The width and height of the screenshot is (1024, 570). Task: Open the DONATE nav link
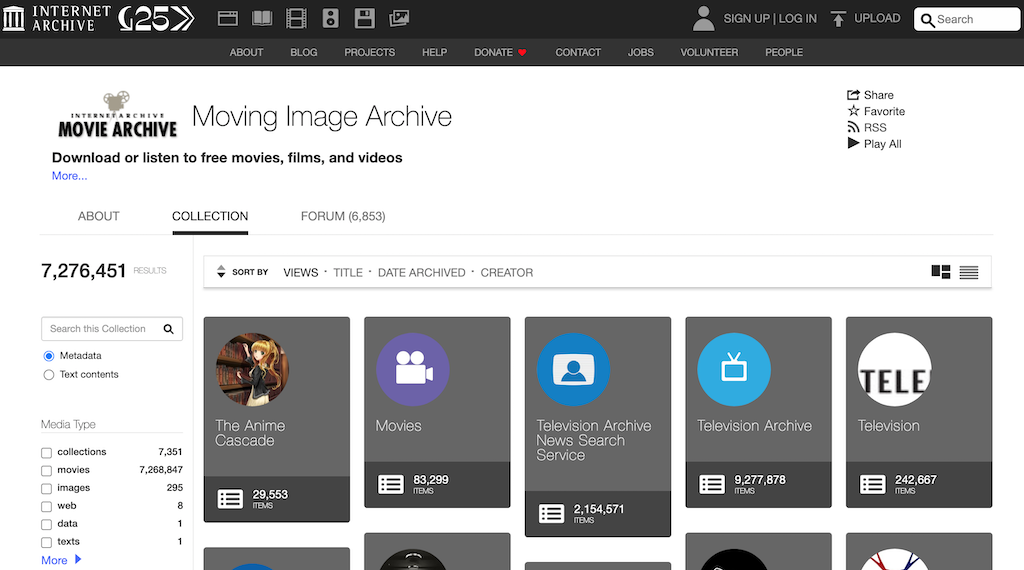coord(493,52)
